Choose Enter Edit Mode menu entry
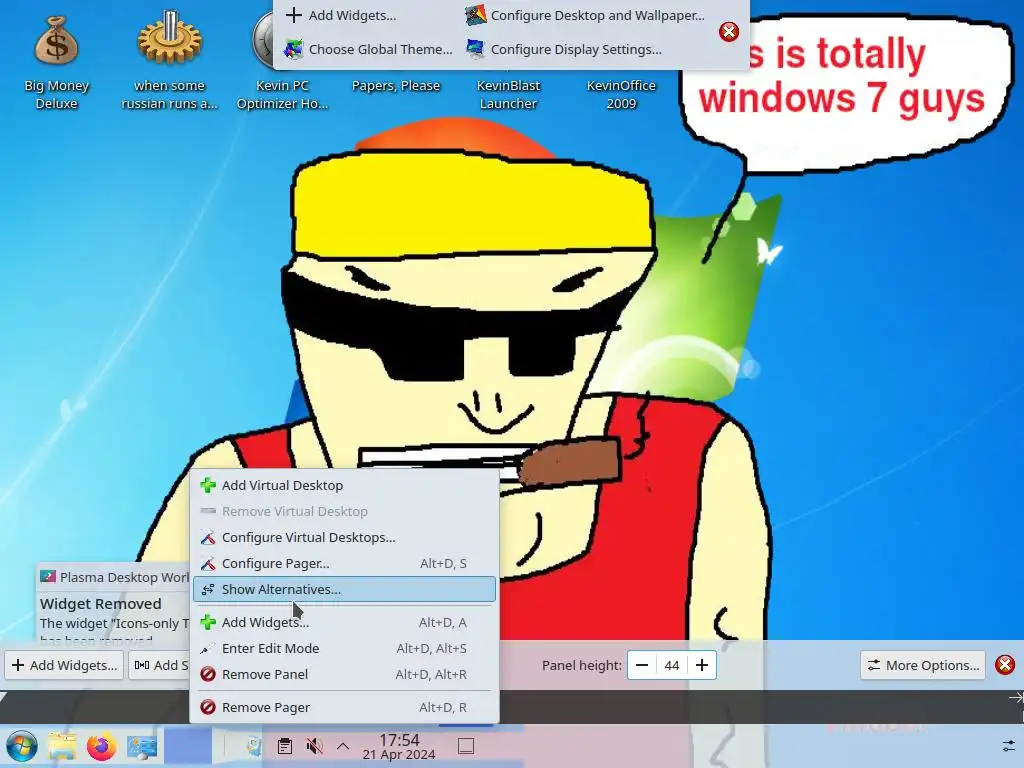The height and width of the screenshot is (768, 1024). tap(344, 648)
